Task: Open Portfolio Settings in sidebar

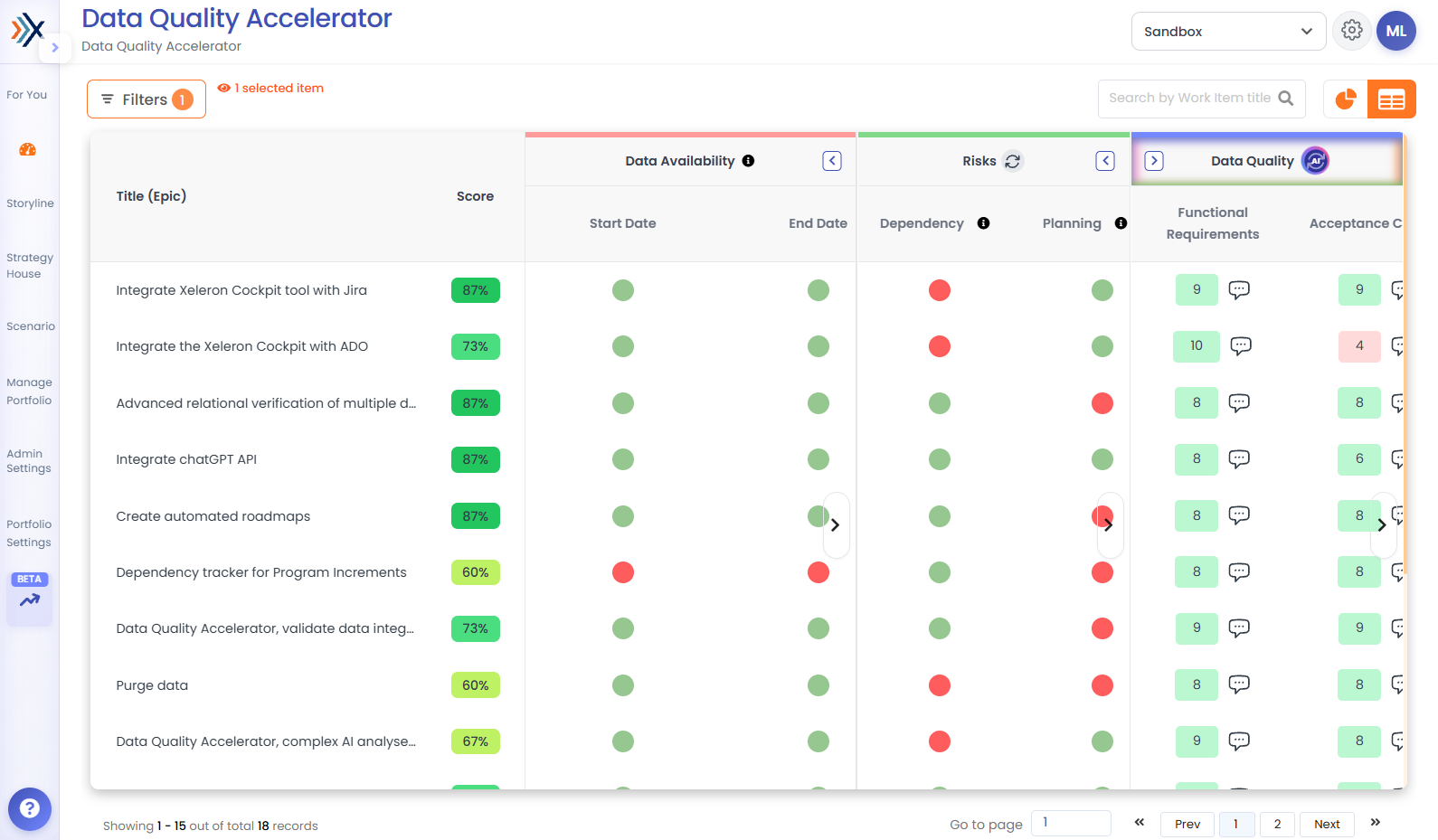Action: point(29,533)
